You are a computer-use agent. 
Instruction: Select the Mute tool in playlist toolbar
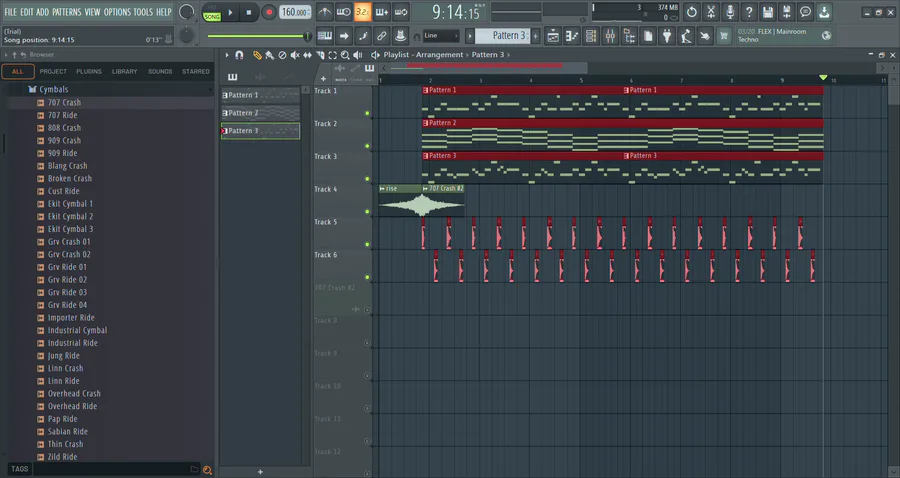[x=294, y=55]
